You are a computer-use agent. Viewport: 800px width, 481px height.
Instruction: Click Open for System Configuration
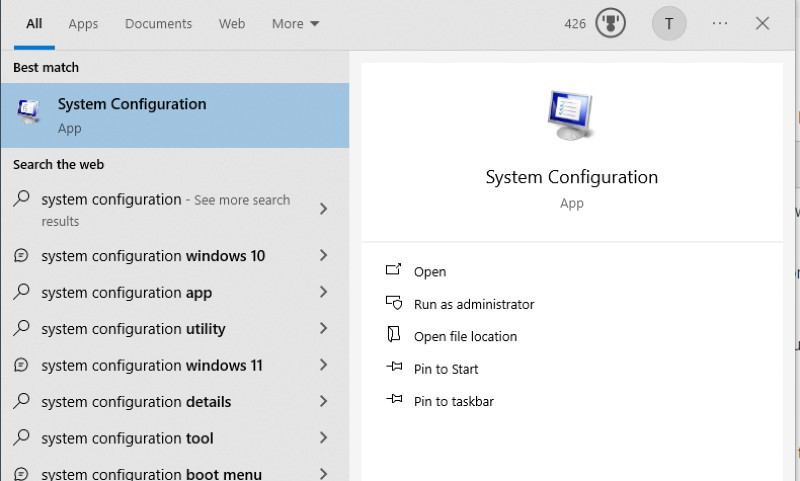click(430, 272)
